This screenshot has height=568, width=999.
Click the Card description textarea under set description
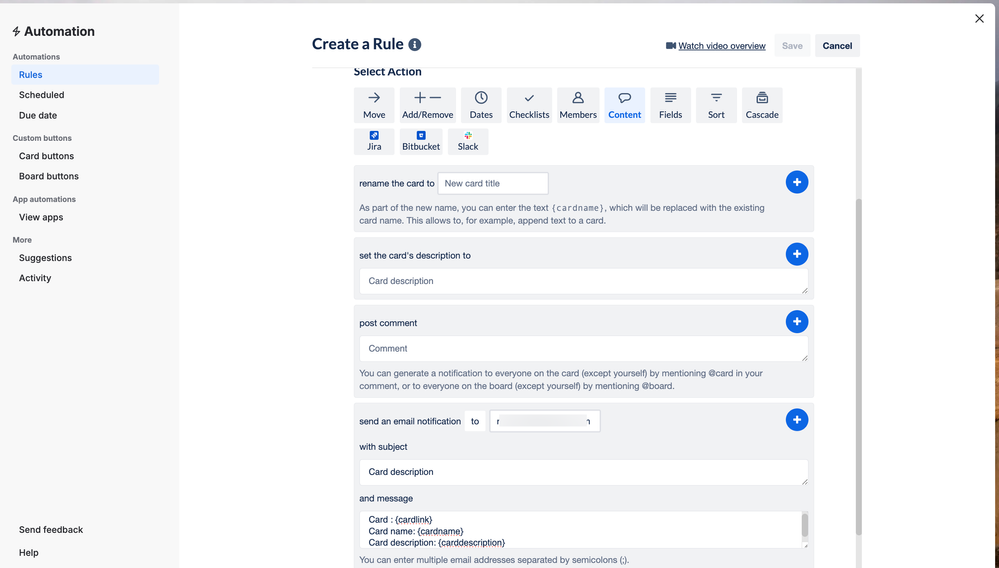pyautogui.click(x=584, y=281)
